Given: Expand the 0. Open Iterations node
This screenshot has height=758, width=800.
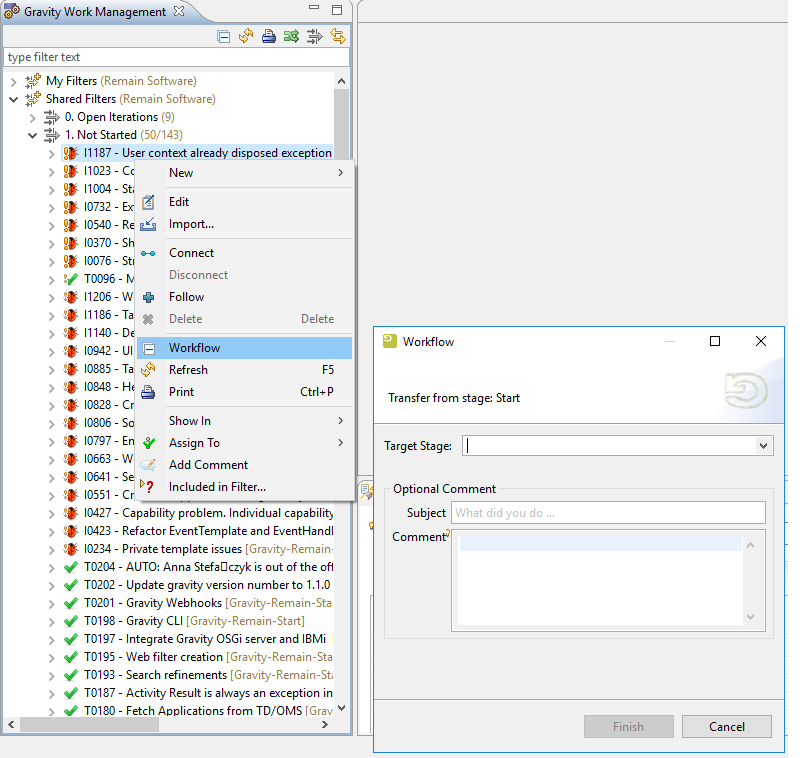Looking at the screenshot, I should [x=32, y=117].
